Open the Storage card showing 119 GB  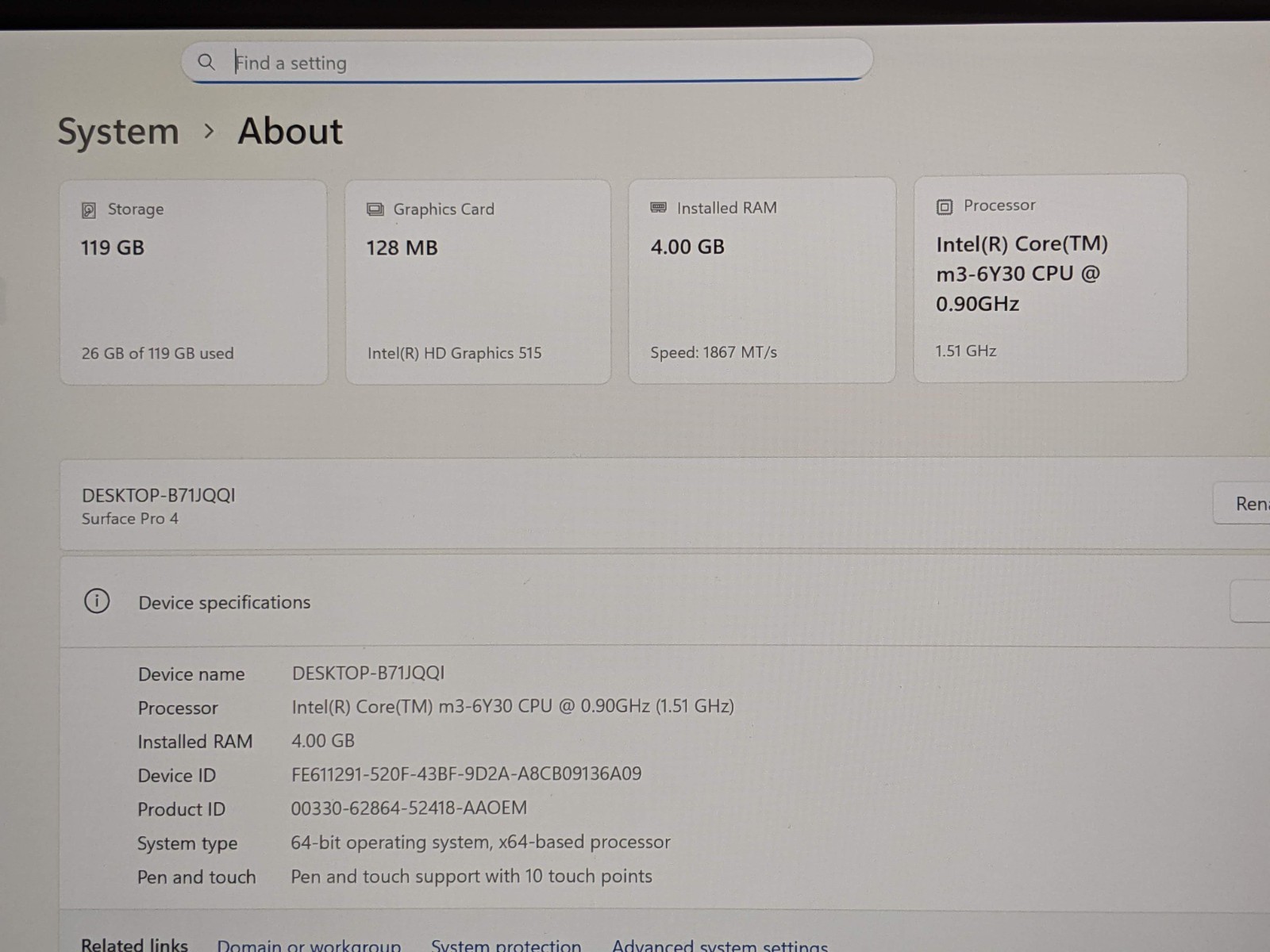194,282
